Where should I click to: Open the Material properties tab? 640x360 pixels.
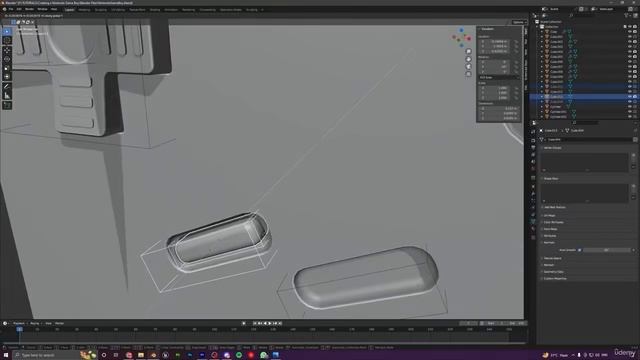point(533,229)
